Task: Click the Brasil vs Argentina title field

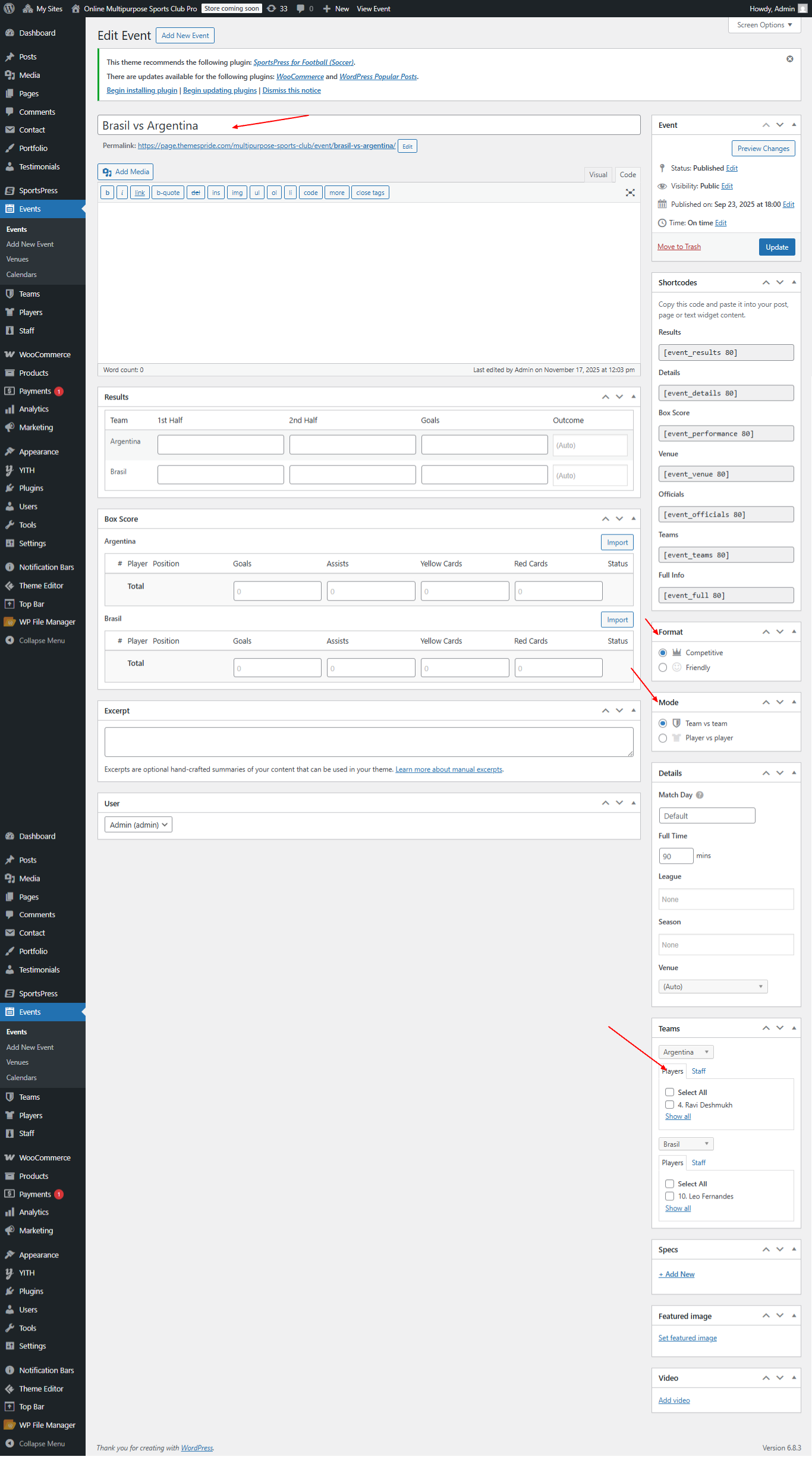Action: click(x=369, y=125)
